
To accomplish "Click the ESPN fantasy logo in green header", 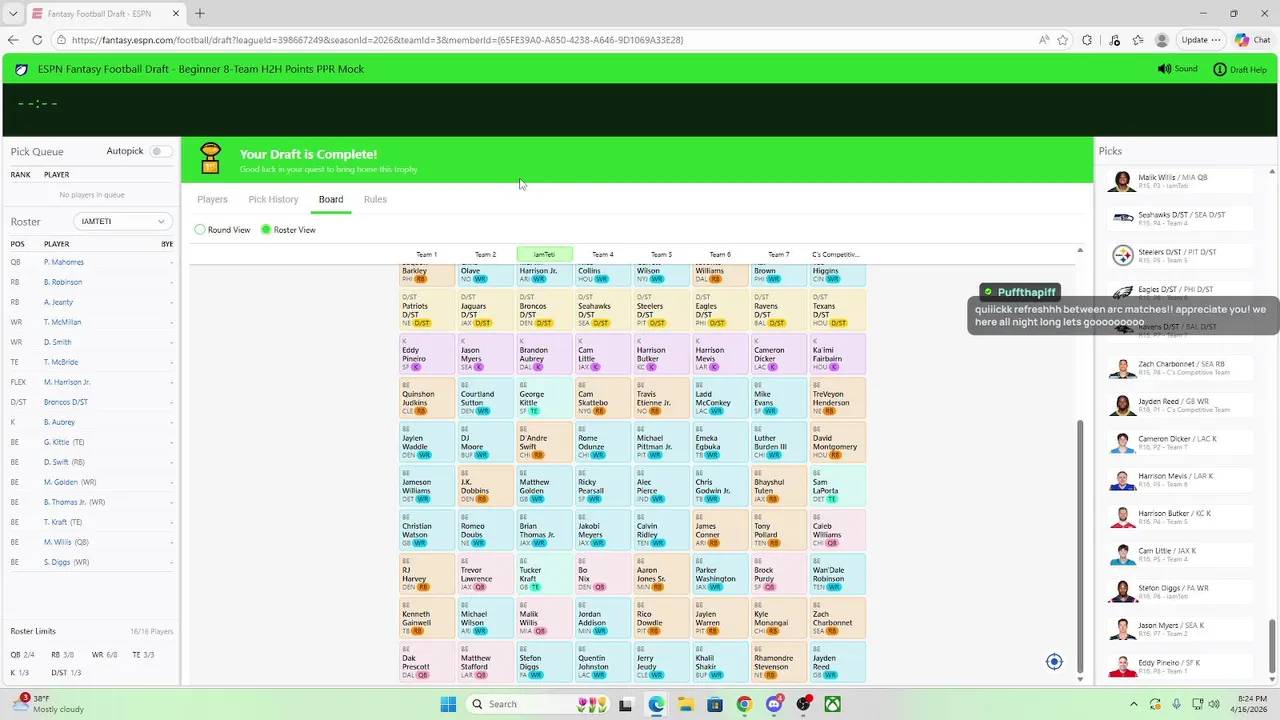I will pyautogui.click(x=21, y=69).
